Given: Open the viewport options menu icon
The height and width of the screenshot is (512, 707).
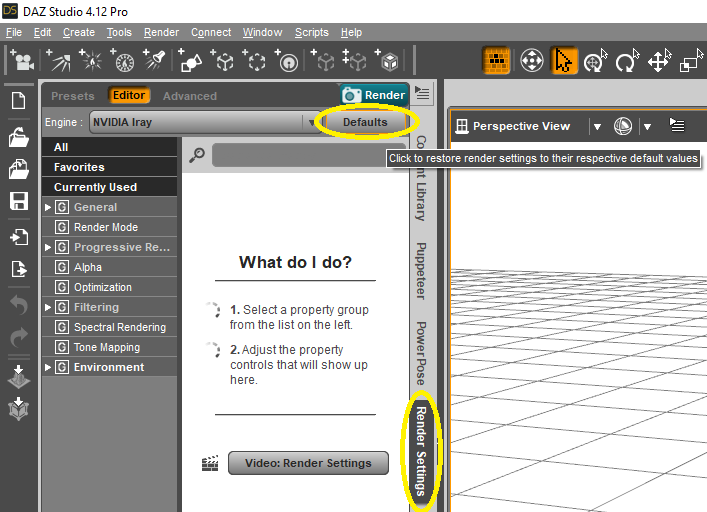Looking at the screenshot, I should click(x=677, y=125).
